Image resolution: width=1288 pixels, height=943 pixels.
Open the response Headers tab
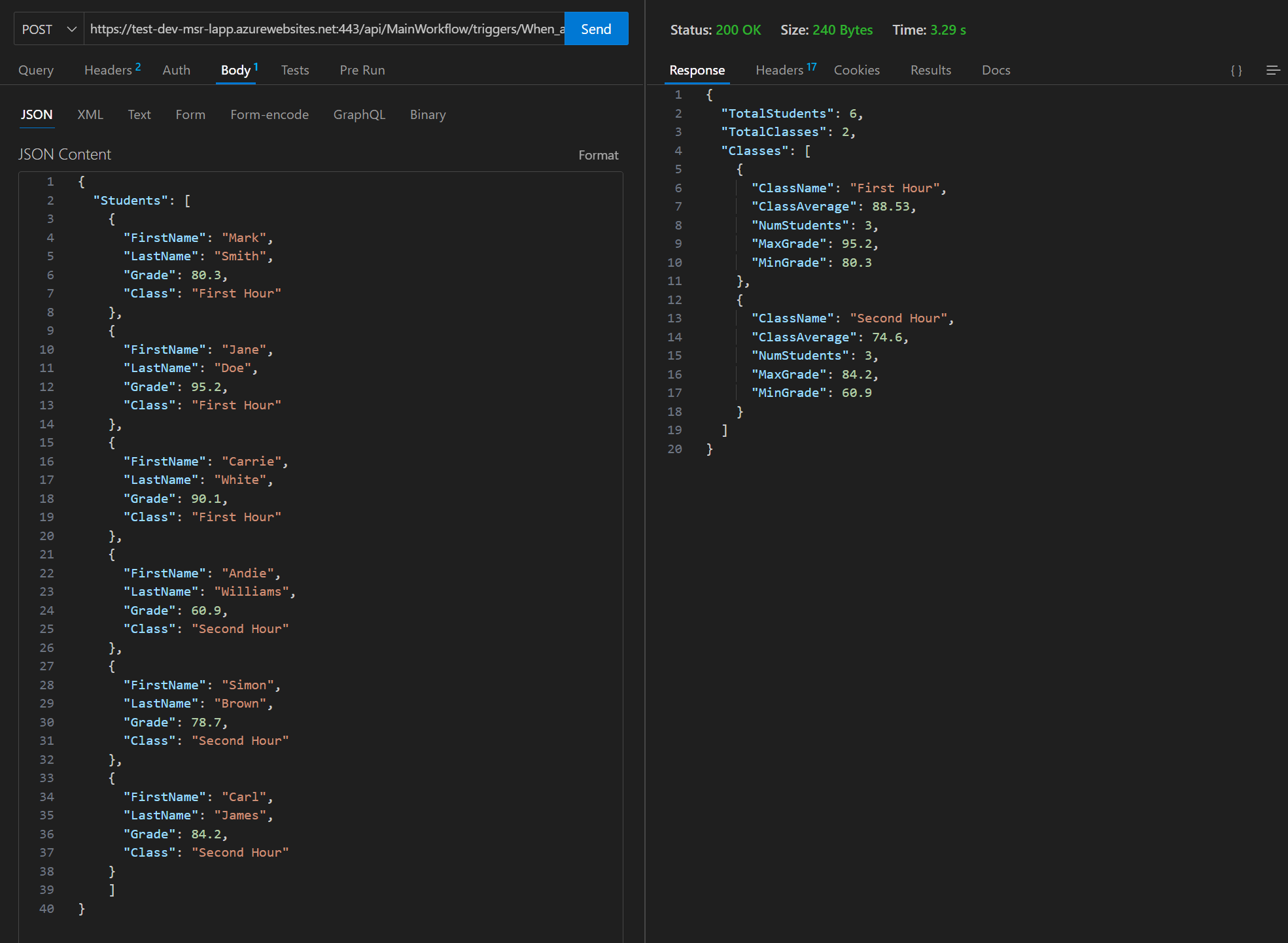pyautogui.click(x=778, y=70)
